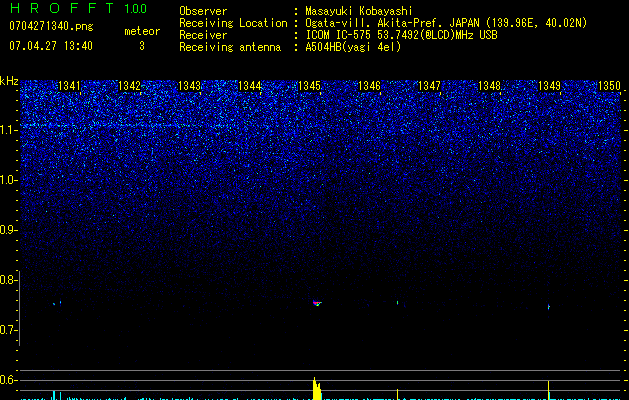This screenshot has height=400, width=629.
Task: Select observer name Masayuki Kobayashi
Action: [x=359, y=11]
